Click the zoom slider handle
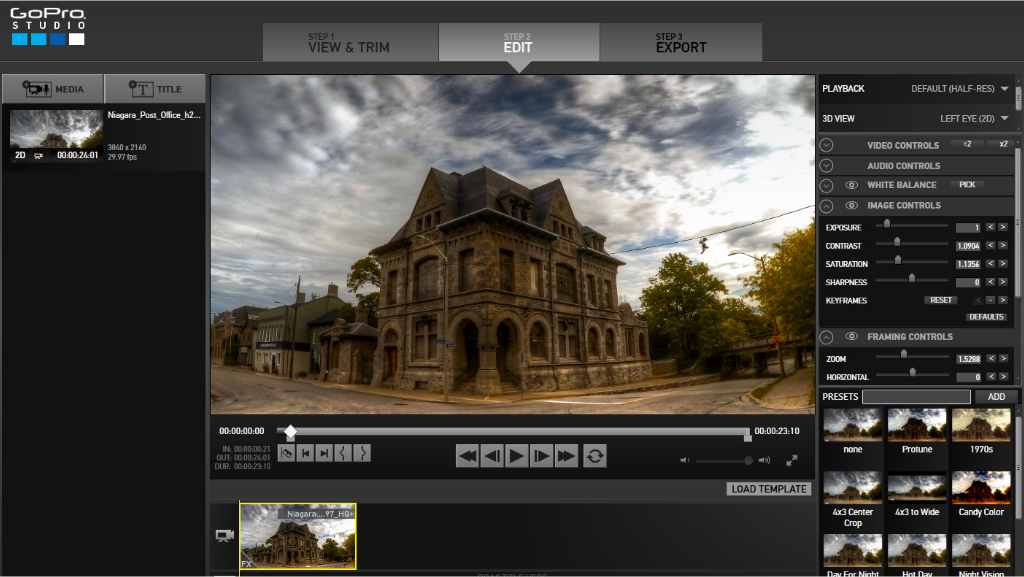The image size is (1024, 577). tap(904, 354)
